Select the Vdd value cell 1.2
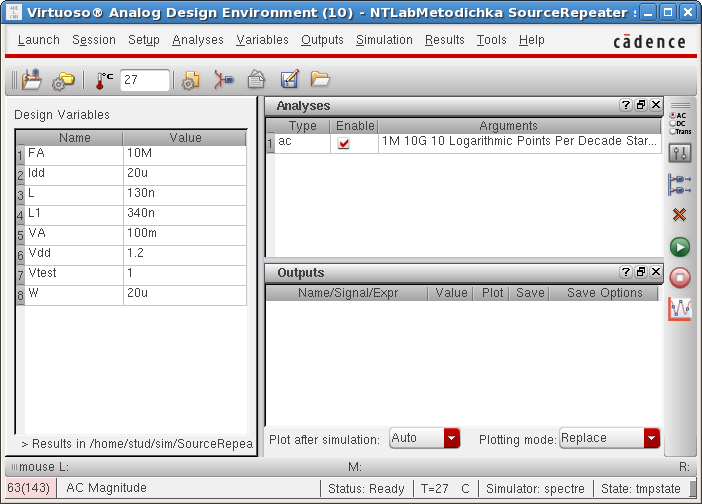Image resolution: width=702 pixels, height=504 pixels. (185, 256)
